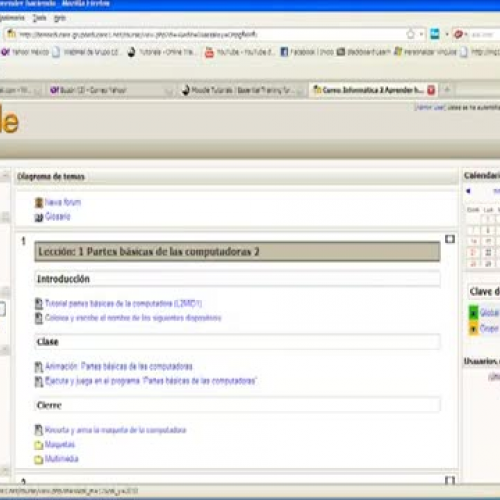Collapse the left block above Diagrama de temas
Screen dimensions: 500x500
click(x=6, y=175)
